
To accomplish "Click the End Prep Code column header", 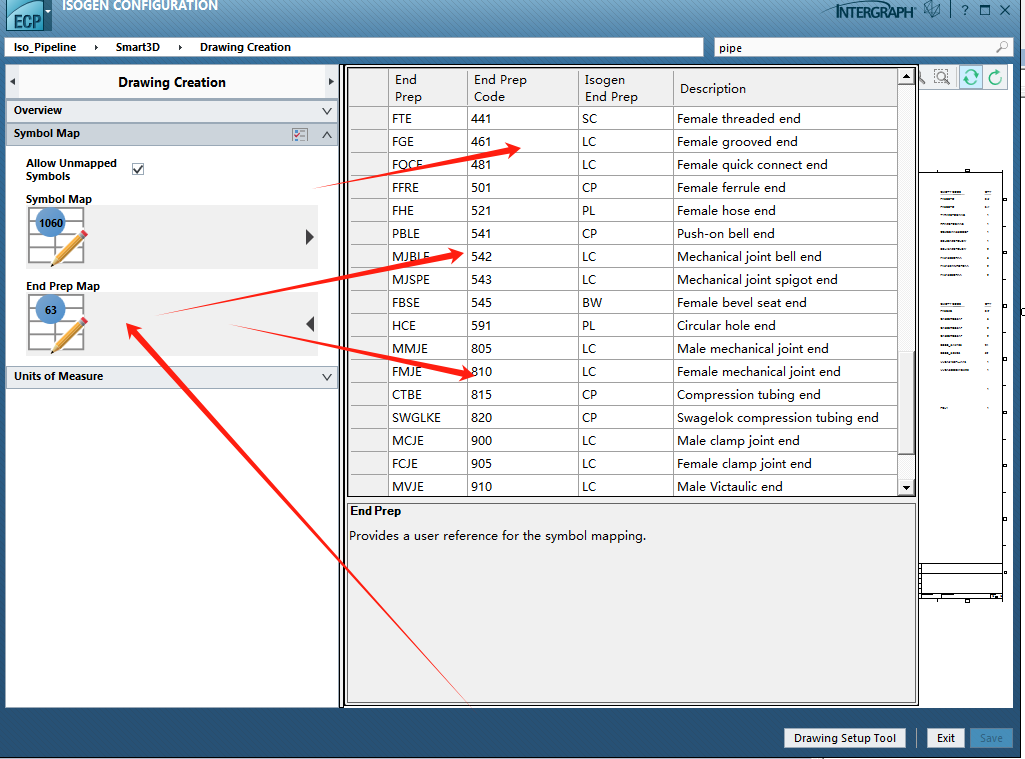I will click(x=523, y=88).
